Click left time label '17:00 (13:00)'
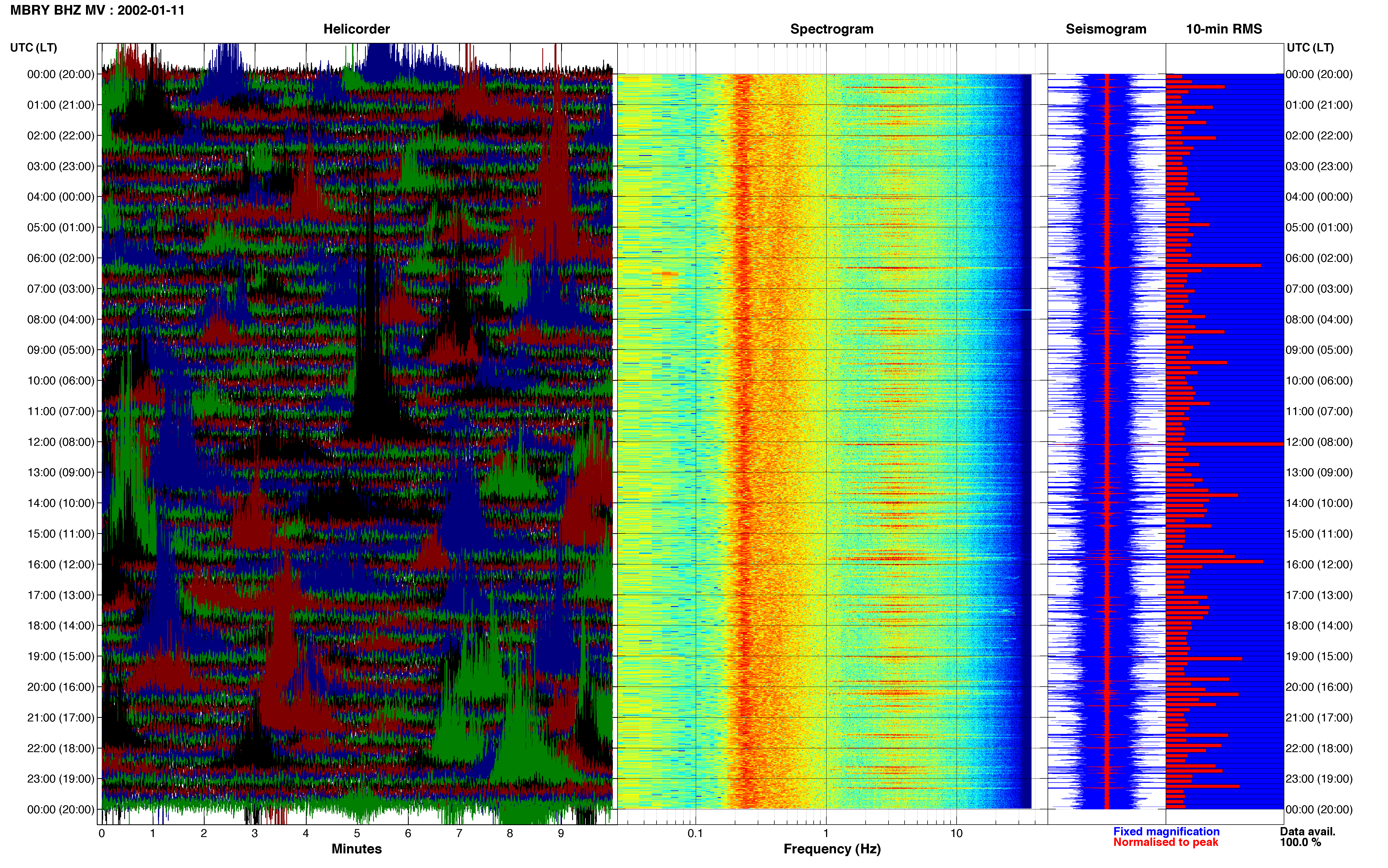The width and height of the screenshot is (1388, 868). [61, 595]
